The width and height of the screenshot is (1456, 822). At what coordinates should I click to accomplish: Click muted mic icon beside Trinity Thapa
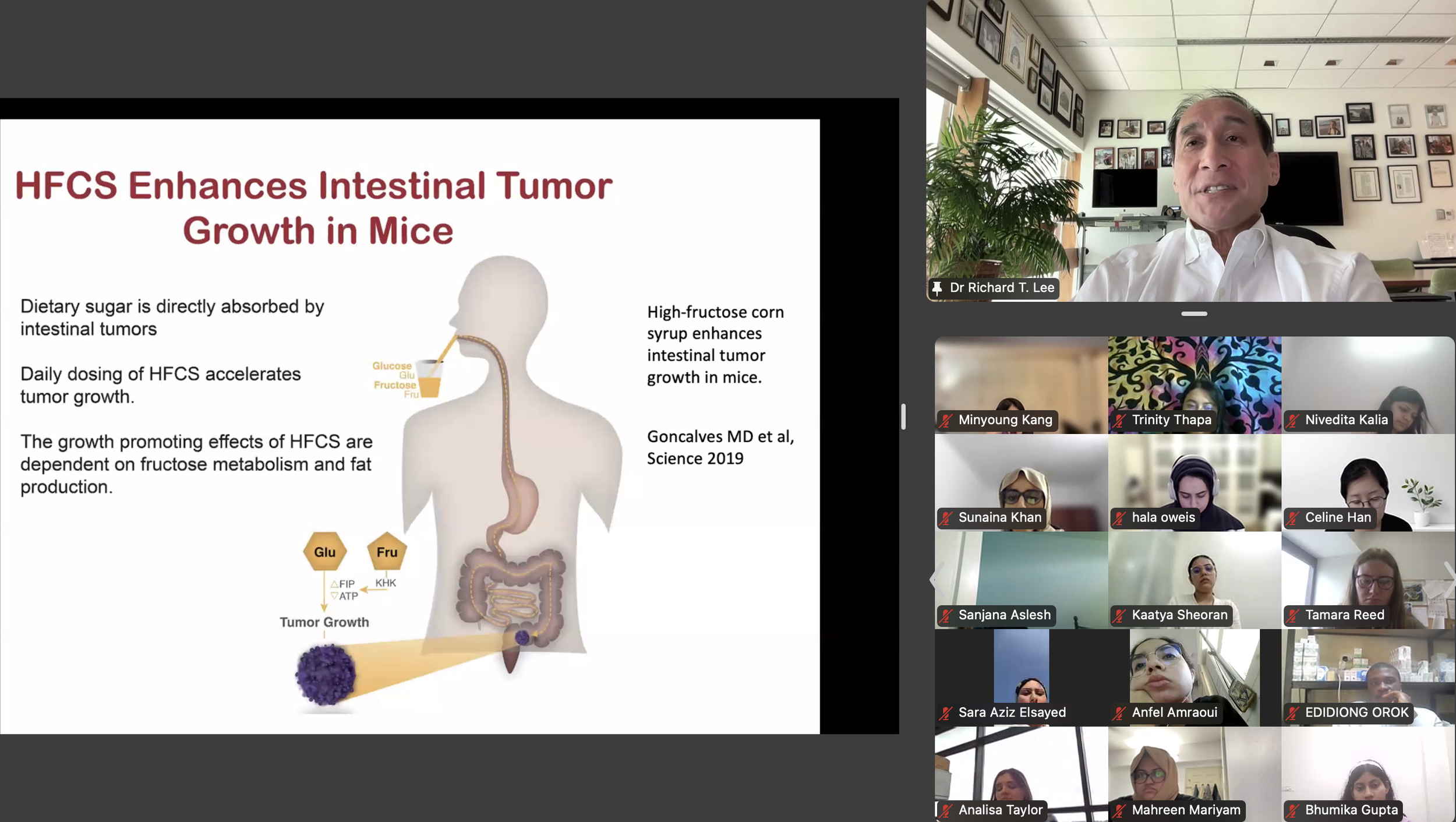(1119, 421)
